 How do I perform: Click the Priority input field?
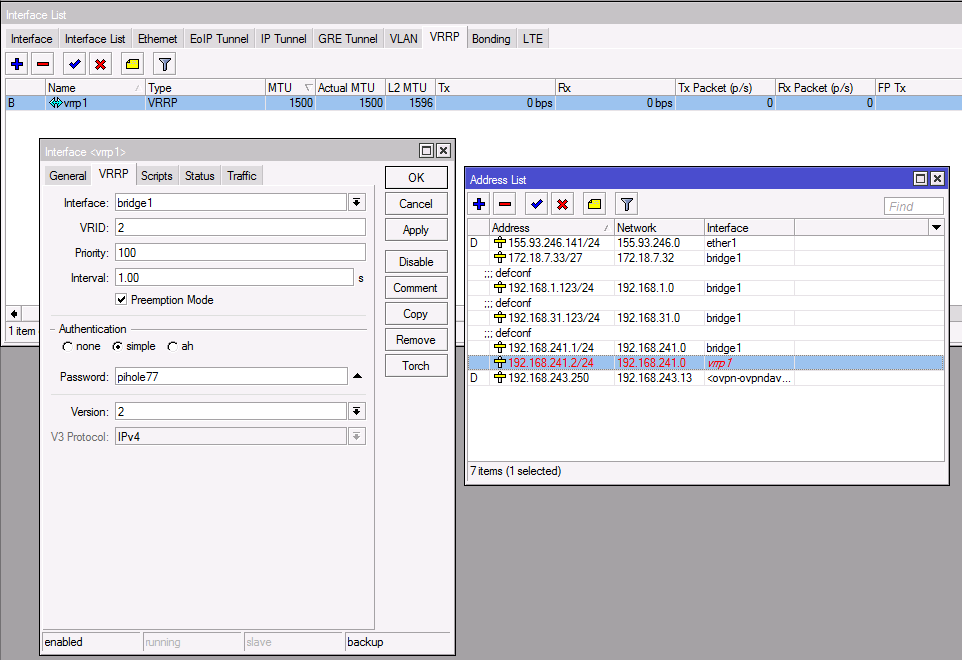pos(240,253)
